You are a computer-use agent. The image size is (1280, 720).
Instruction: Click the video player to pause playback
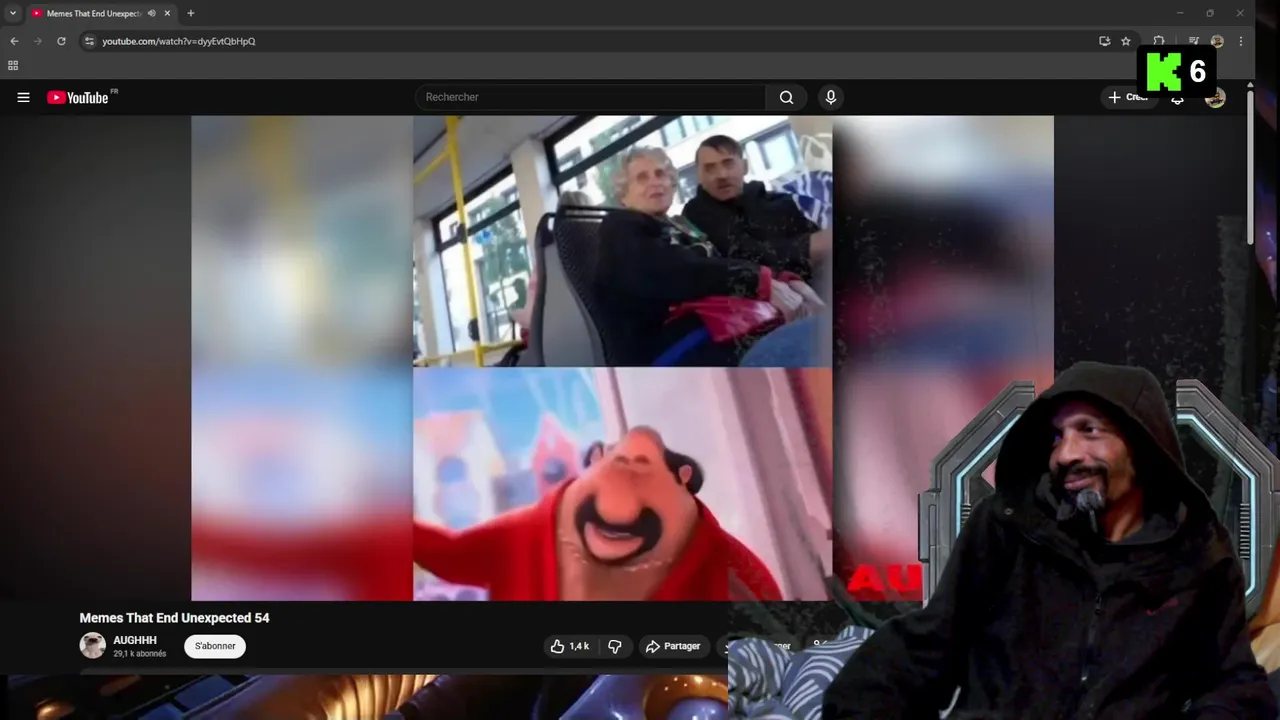point(622,358)
